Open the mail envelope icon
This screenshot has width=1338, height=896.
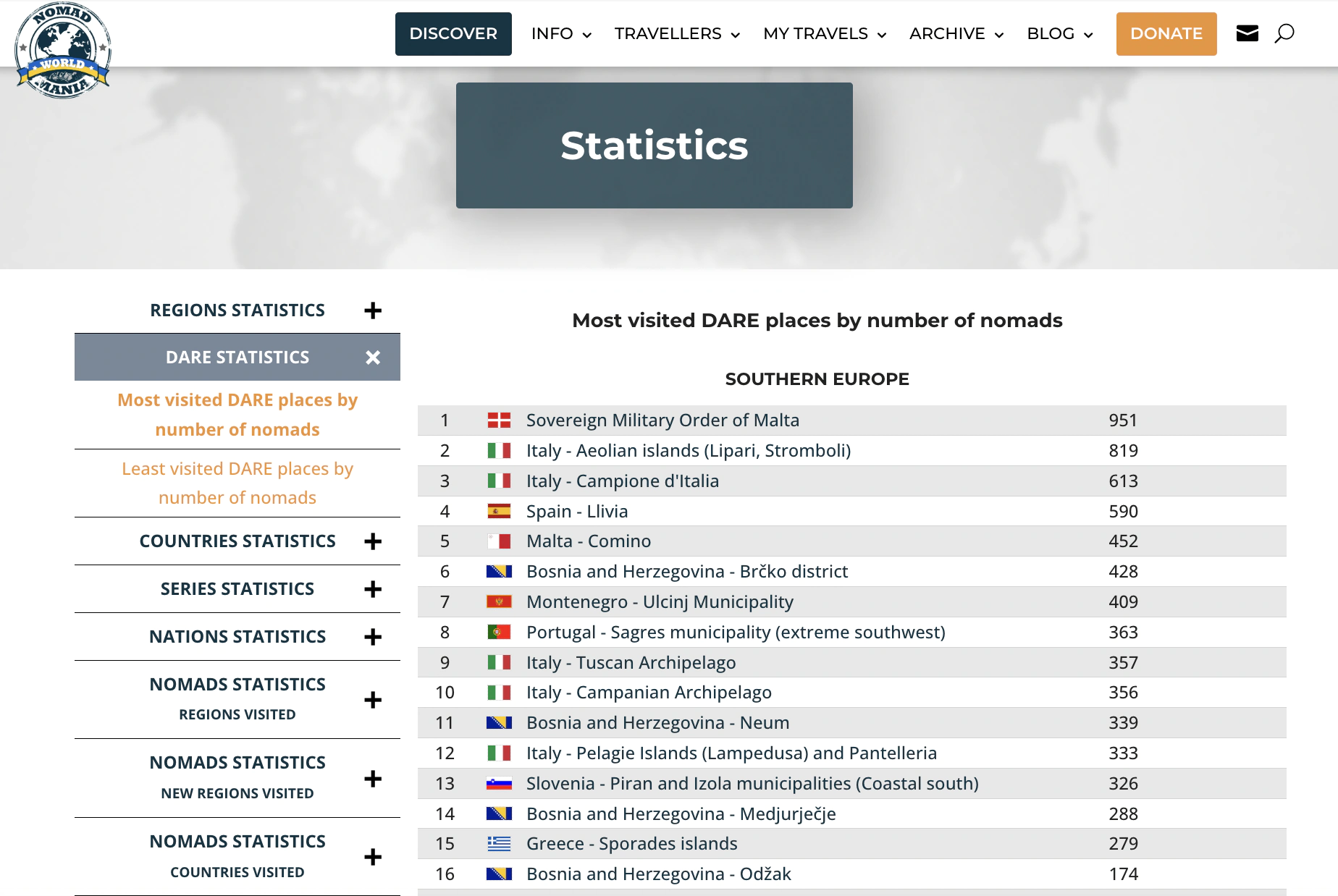1247,33
